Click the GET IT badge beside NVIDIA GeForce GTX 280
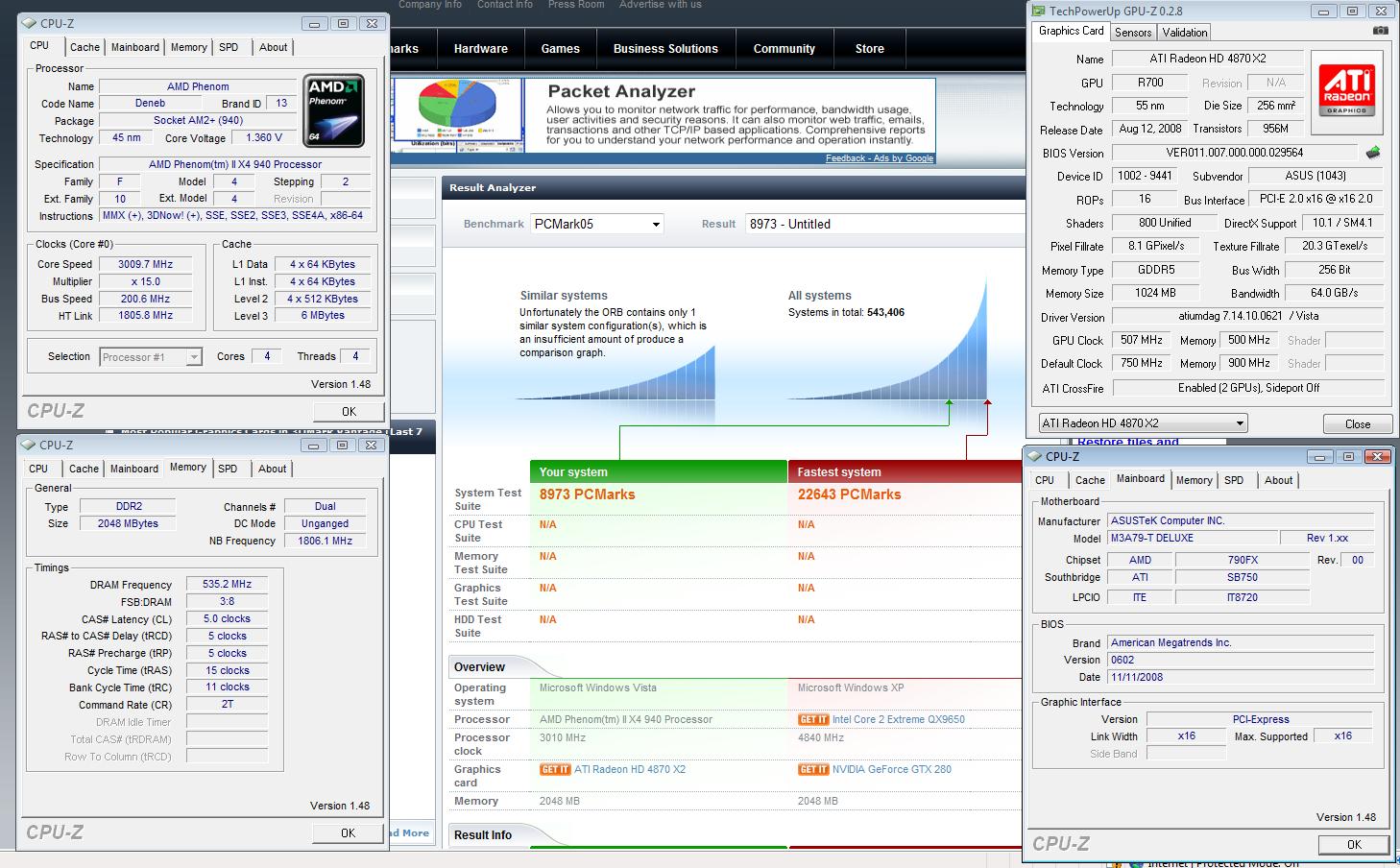This screenshot has width=1400, height=868. tap(812, 769)
